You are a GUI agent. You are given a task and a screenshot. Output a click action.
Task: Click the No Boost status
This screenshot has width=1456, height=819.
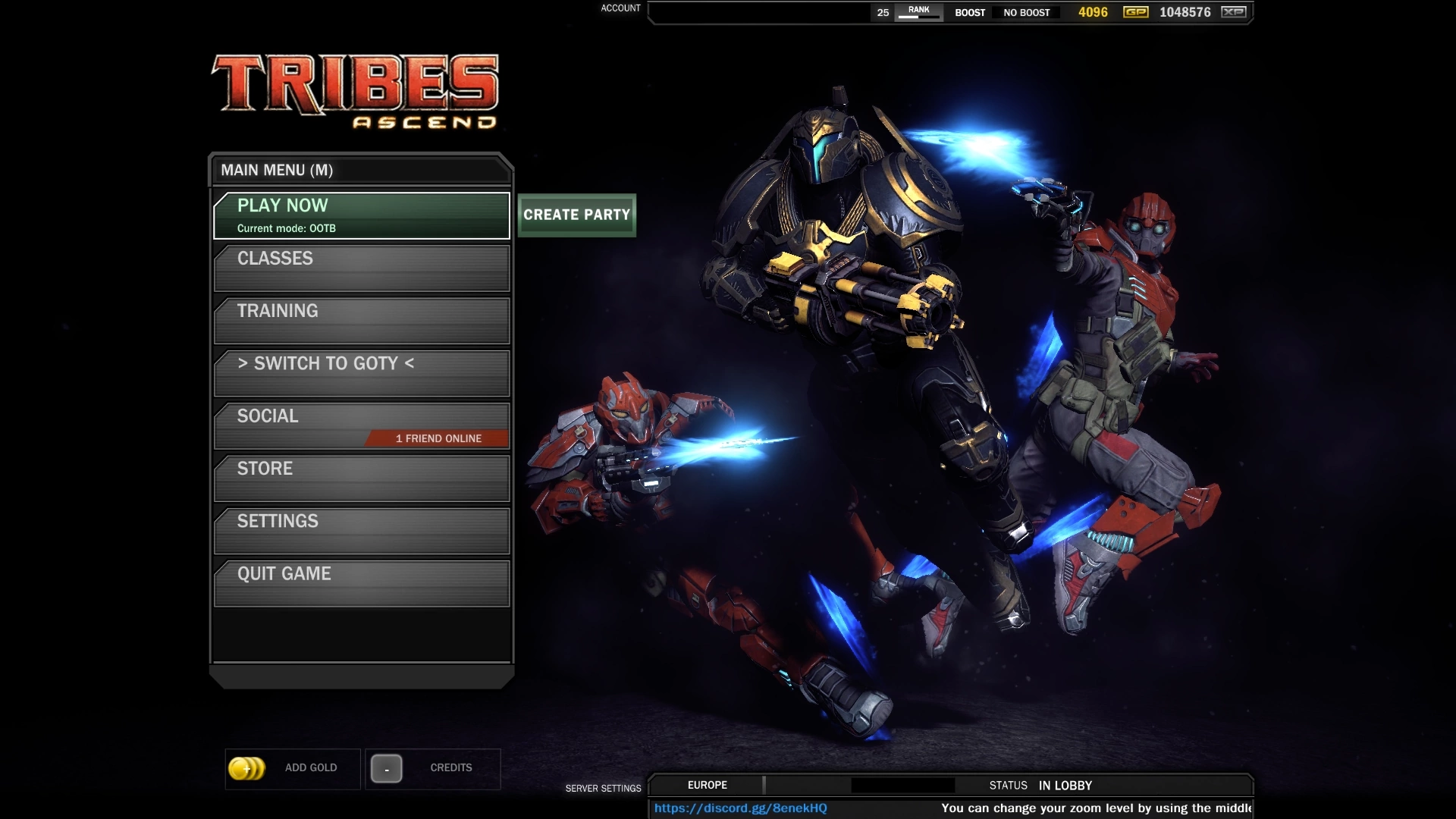tap(1027, 13)
